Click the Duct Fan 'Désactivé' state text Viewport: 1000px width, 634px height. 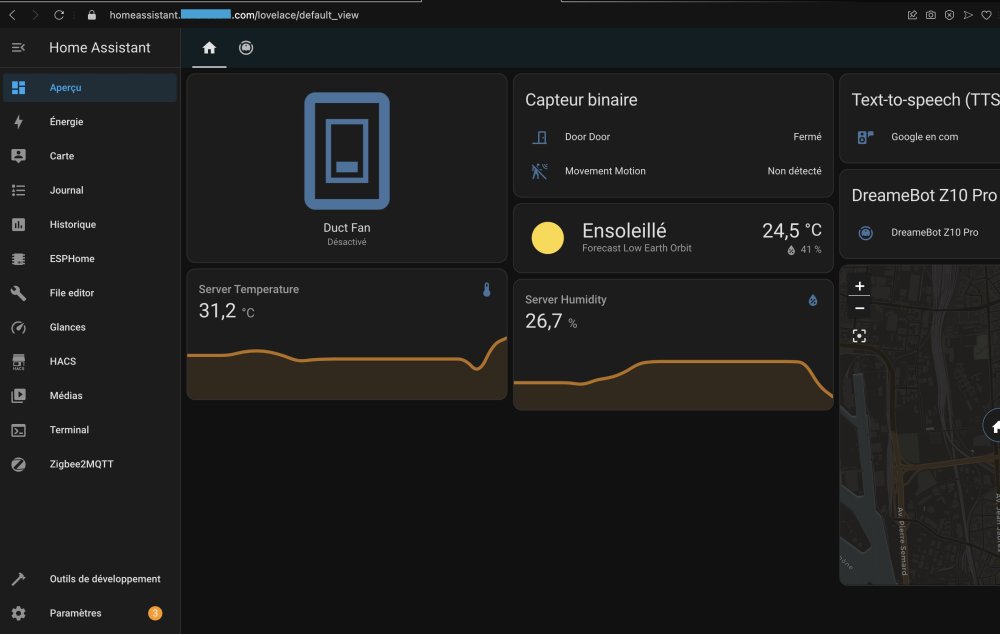[347, 242]
